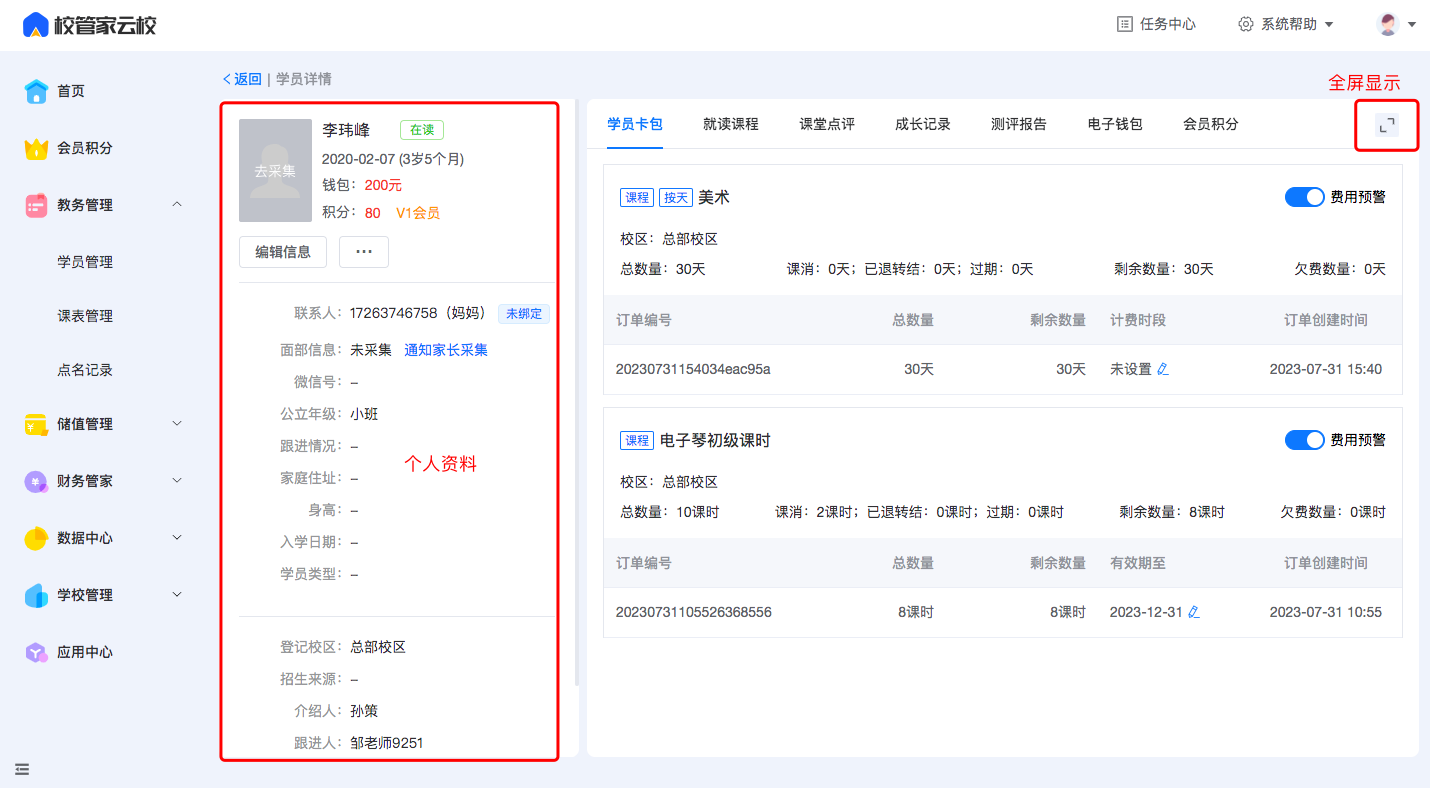Click the 任务中心 list icon
1430x788 pixels.
1125,24
